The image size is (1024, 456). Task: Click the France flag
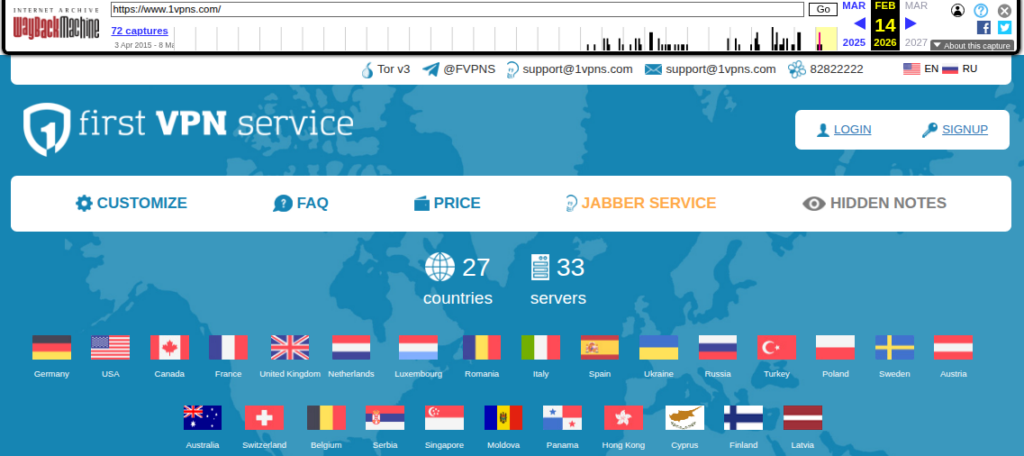point(229,348)
